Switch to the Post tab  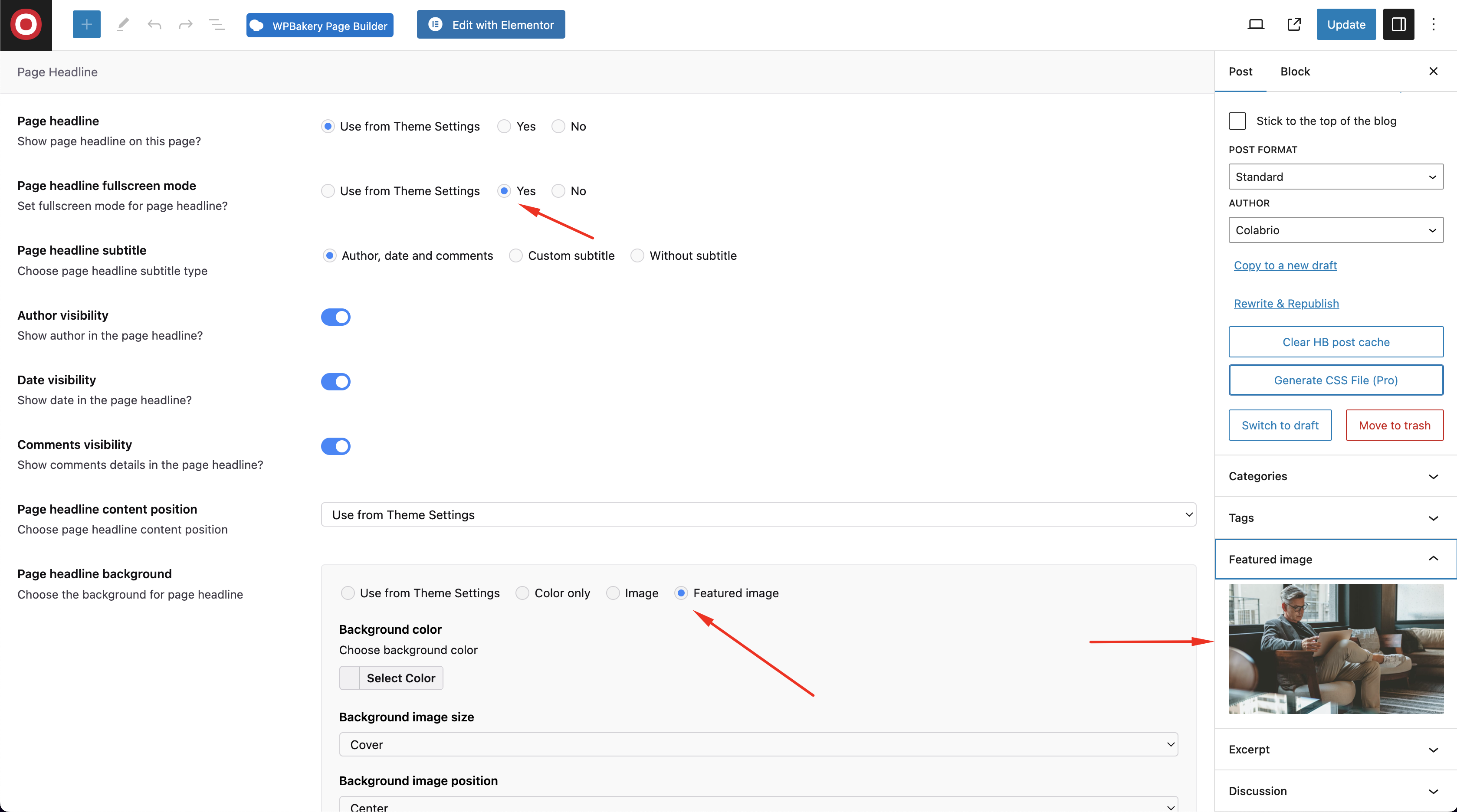coord(1240,71)
